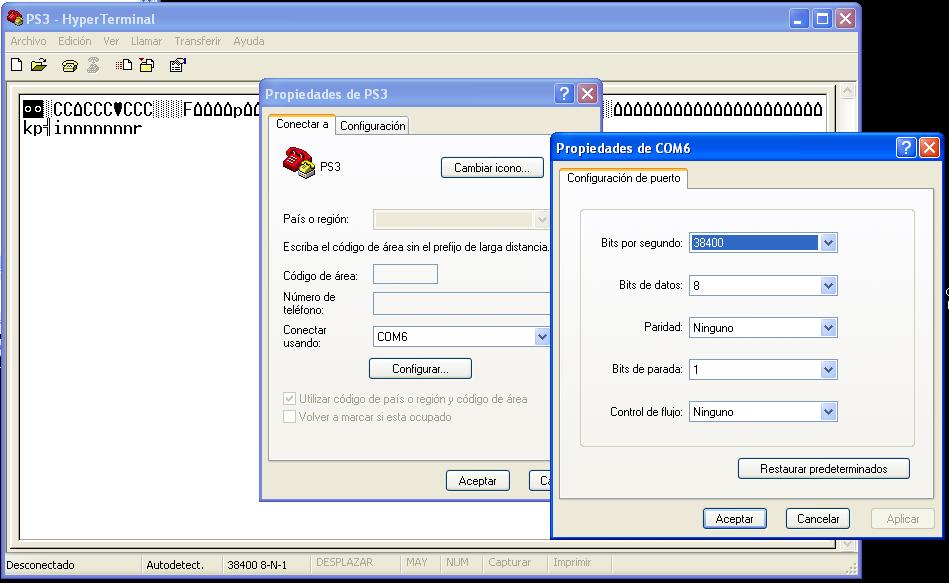949x583 pixels.
Task: Click the Properties toolbar icon
Action: tap(178, 65)
